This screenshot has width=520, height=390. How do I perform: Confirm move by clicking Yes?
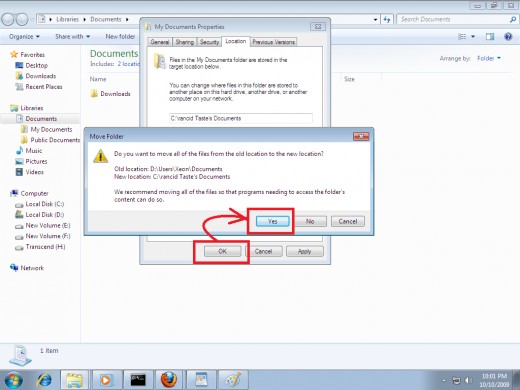point(272,221)
